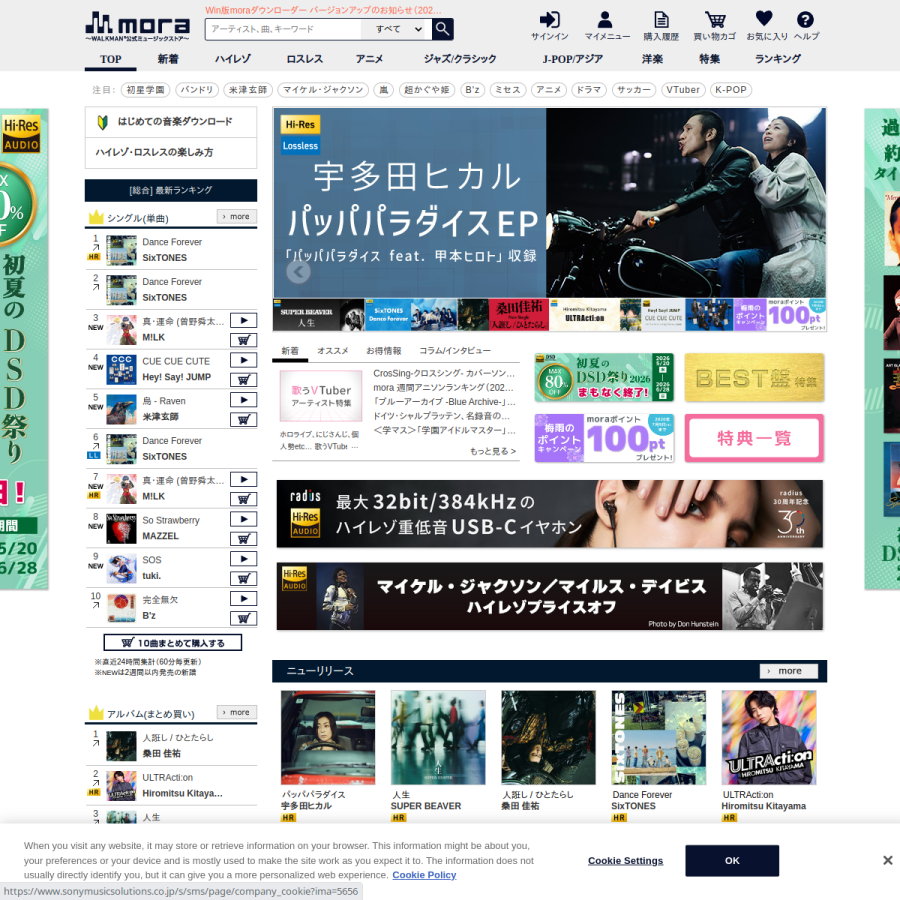Click マイケル・ジャクソン/マイルス・デイビス price-off banner
The height and width of the screenshot is (900, 900).
pos(549,596)
